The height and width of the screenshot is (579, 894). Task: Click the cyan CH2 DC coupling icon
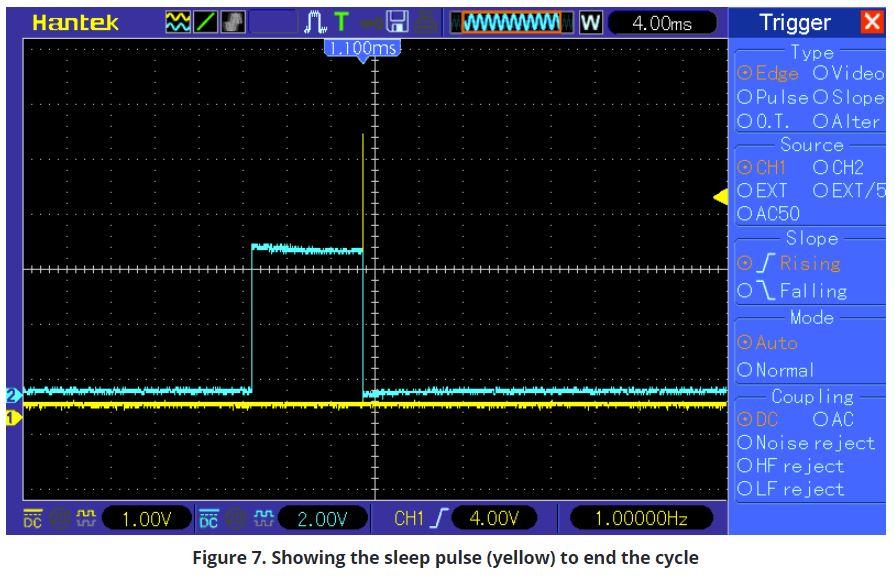pyautogui.click(x=209, y=519)
